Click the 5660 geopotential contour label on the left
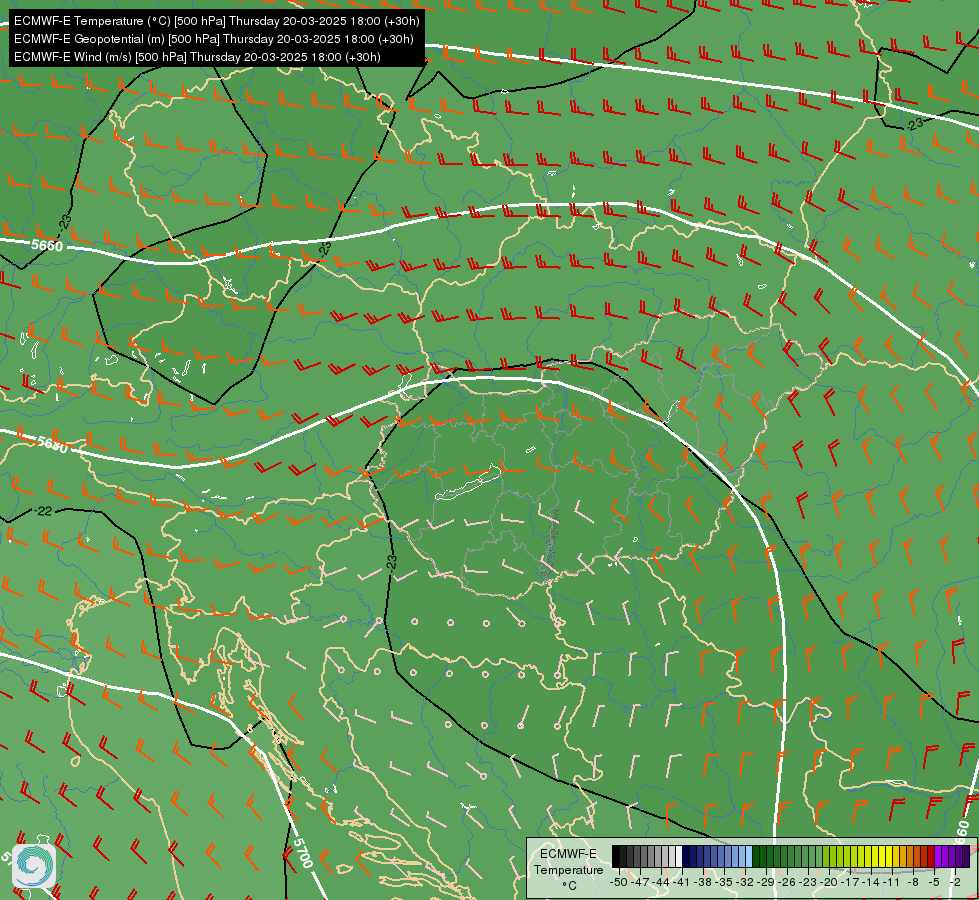Image resolution: width=979 pixels, height=900 pixels. coord(47,245)
